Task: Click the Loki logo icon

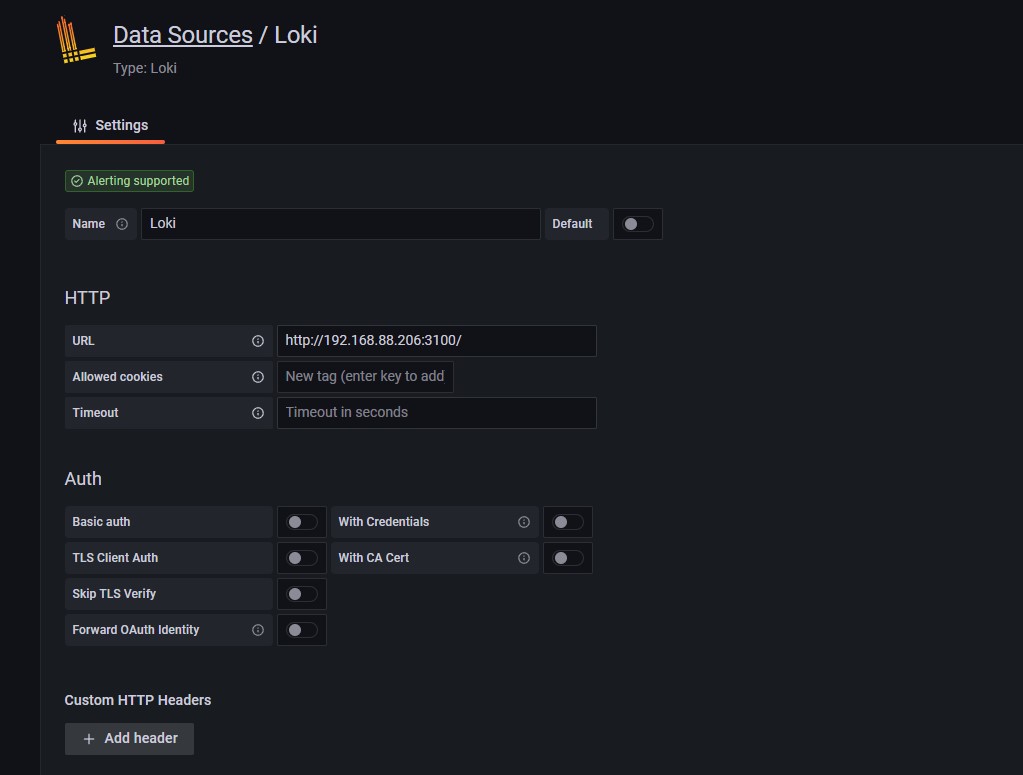Action: [77, 41]
